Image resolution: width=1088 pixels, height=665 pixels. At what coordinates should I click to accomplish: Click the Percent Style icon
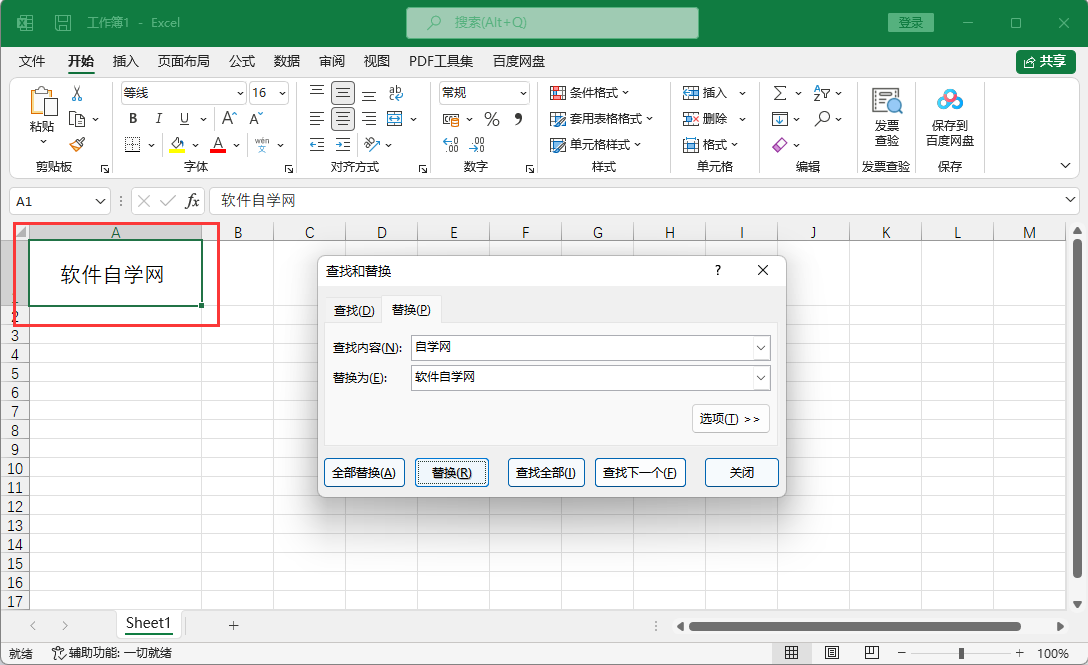click(491, 118)
